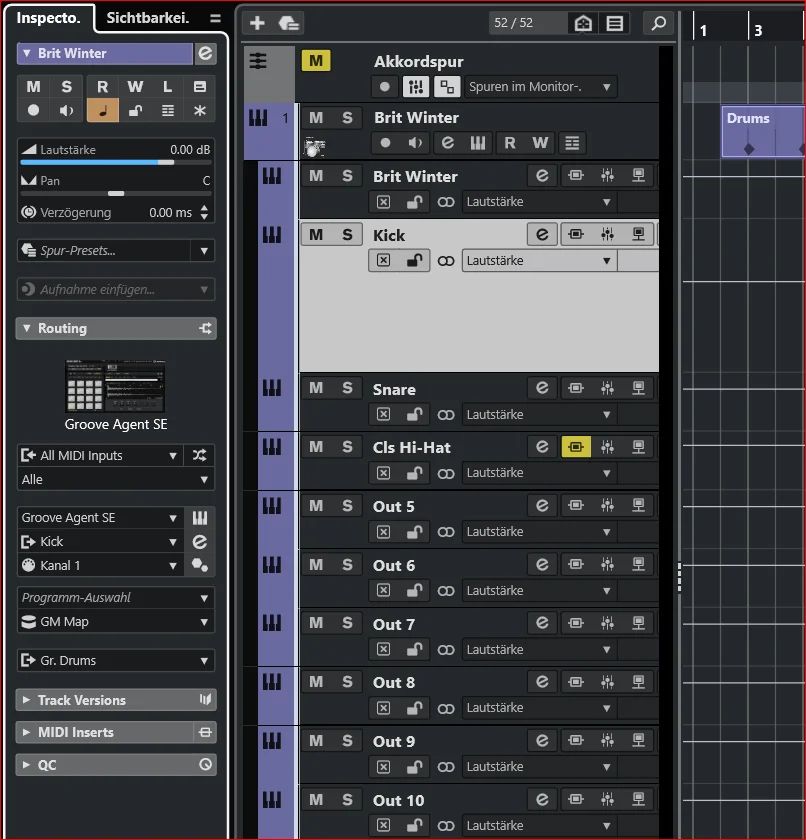Open the Inspector settings menu icon

(x=215, y=19)
